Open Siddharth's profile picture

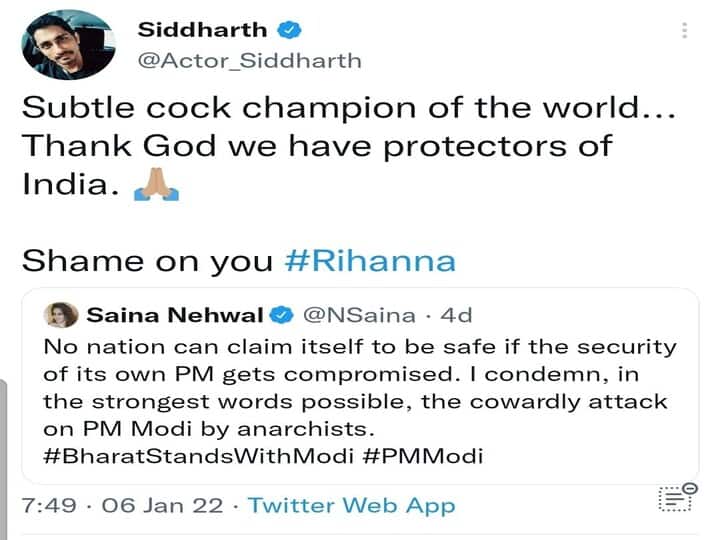(x=68, y=45)
